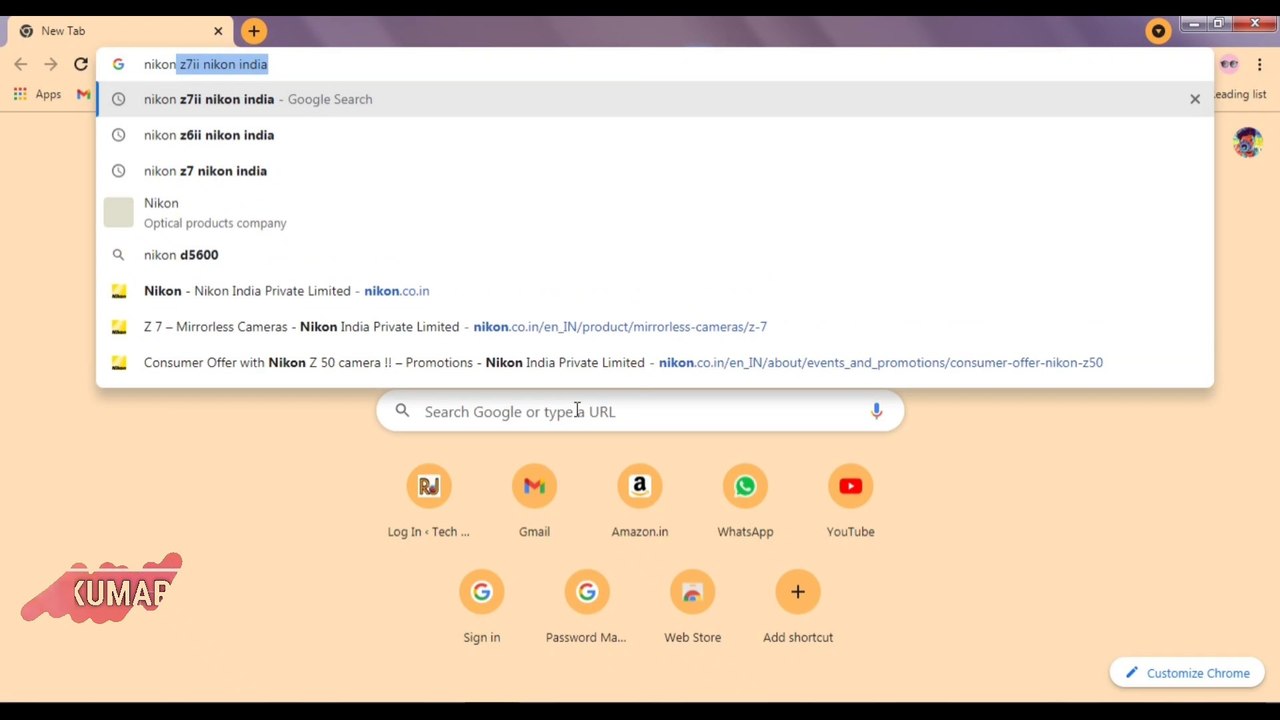This screenshot has width=1280, height=720.
Task: Click the Customize Chrome button
Action: [x=1187, y=673]
